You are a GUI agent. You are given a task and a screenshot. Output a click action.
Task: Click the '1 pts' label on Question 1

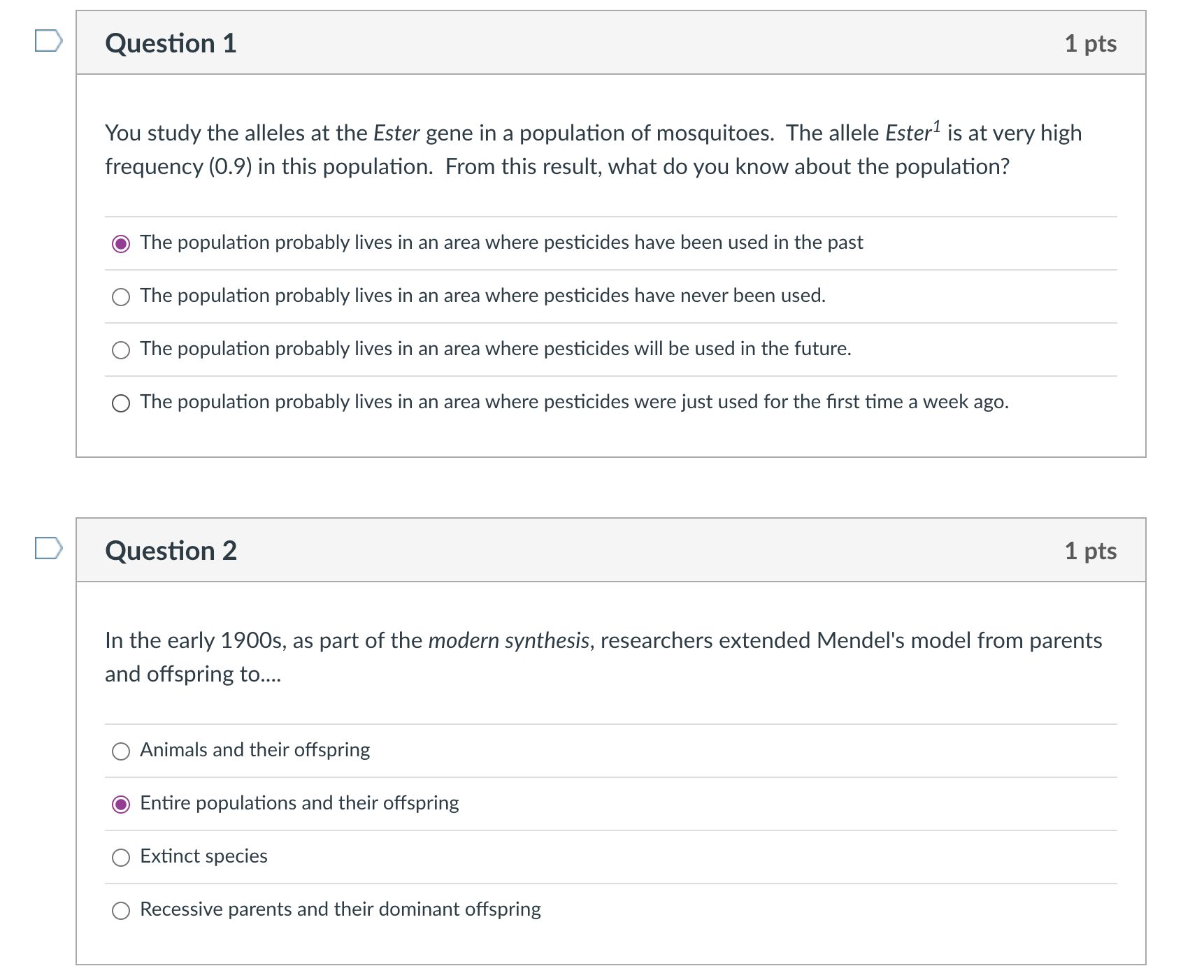[1092, 43]
